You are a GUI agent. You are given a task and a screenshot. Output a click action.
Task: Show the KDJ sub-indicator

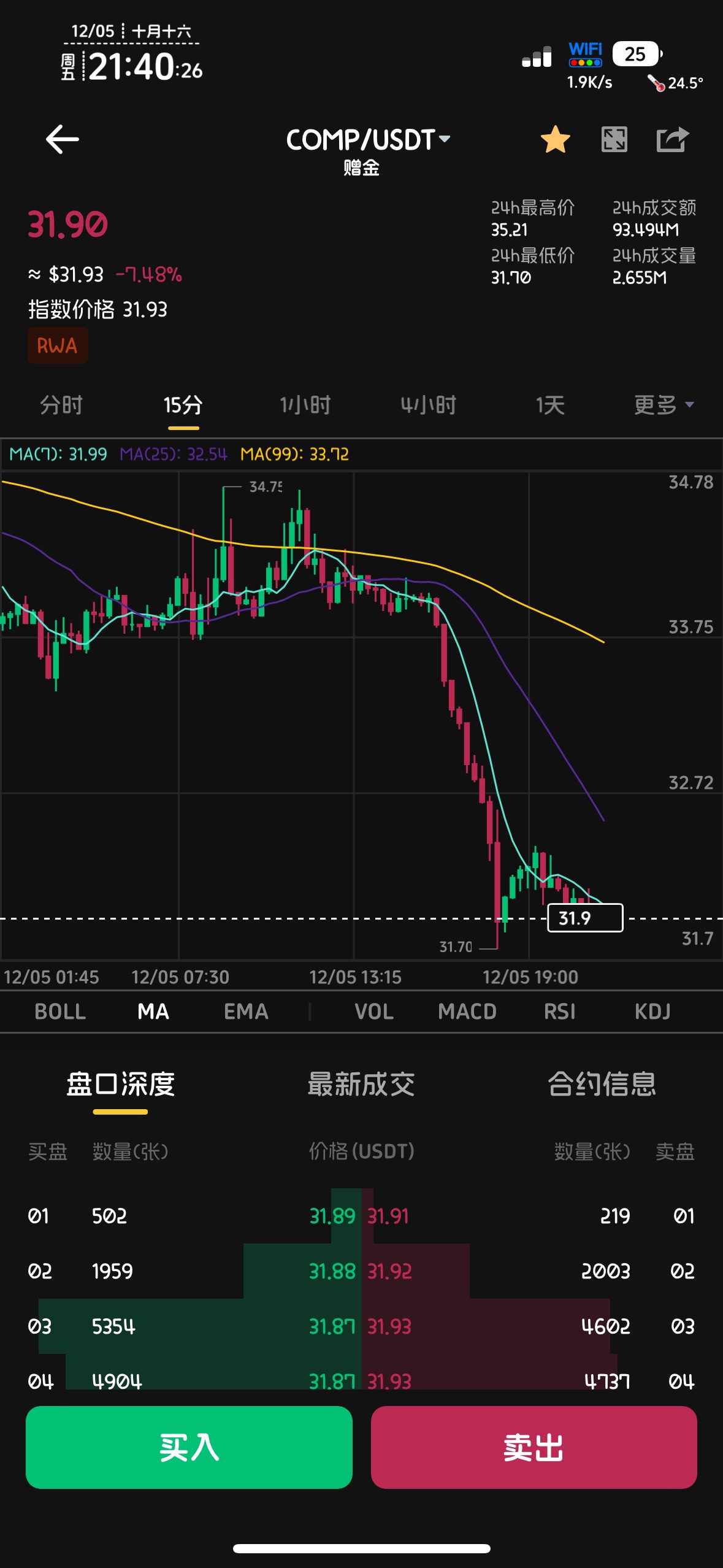coord(652,1012)
